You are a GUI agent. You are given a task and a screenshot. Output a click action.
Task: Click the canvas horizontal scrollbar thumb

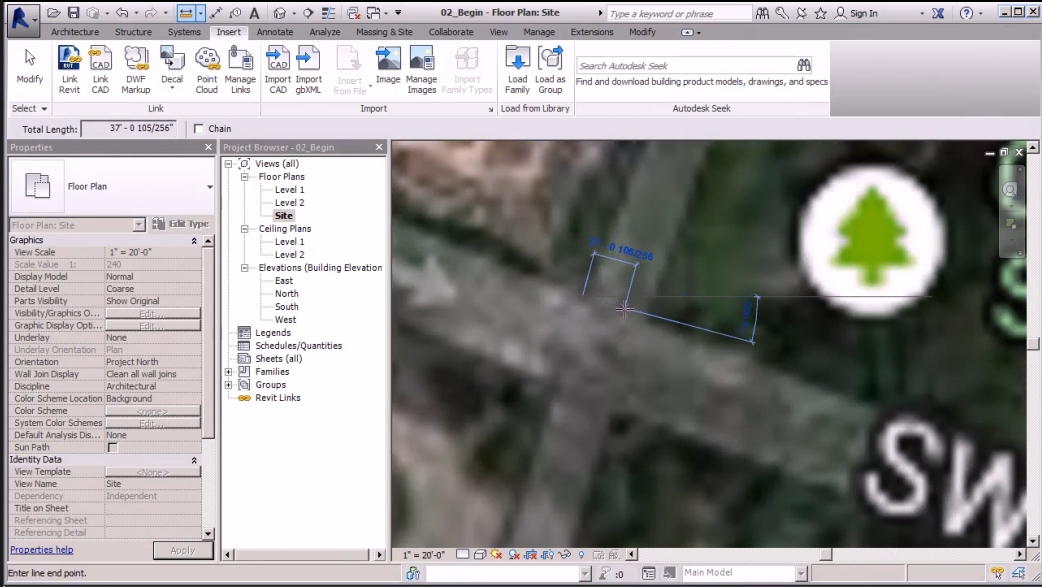825,554
